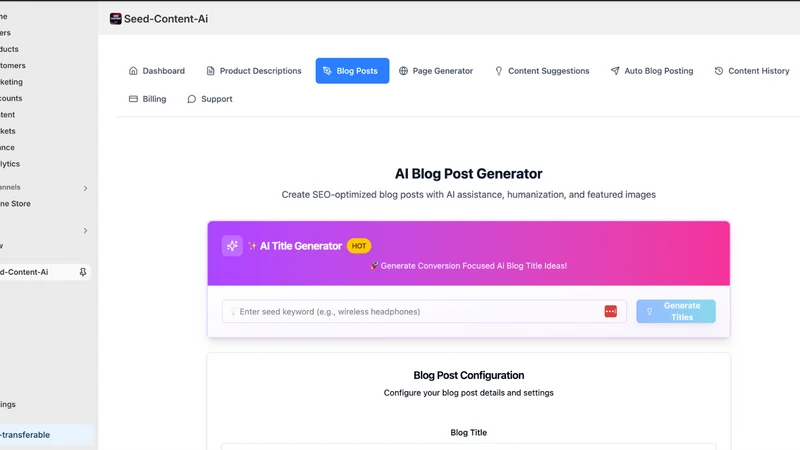
Task: Click the HOT badge
Action: 359,246
